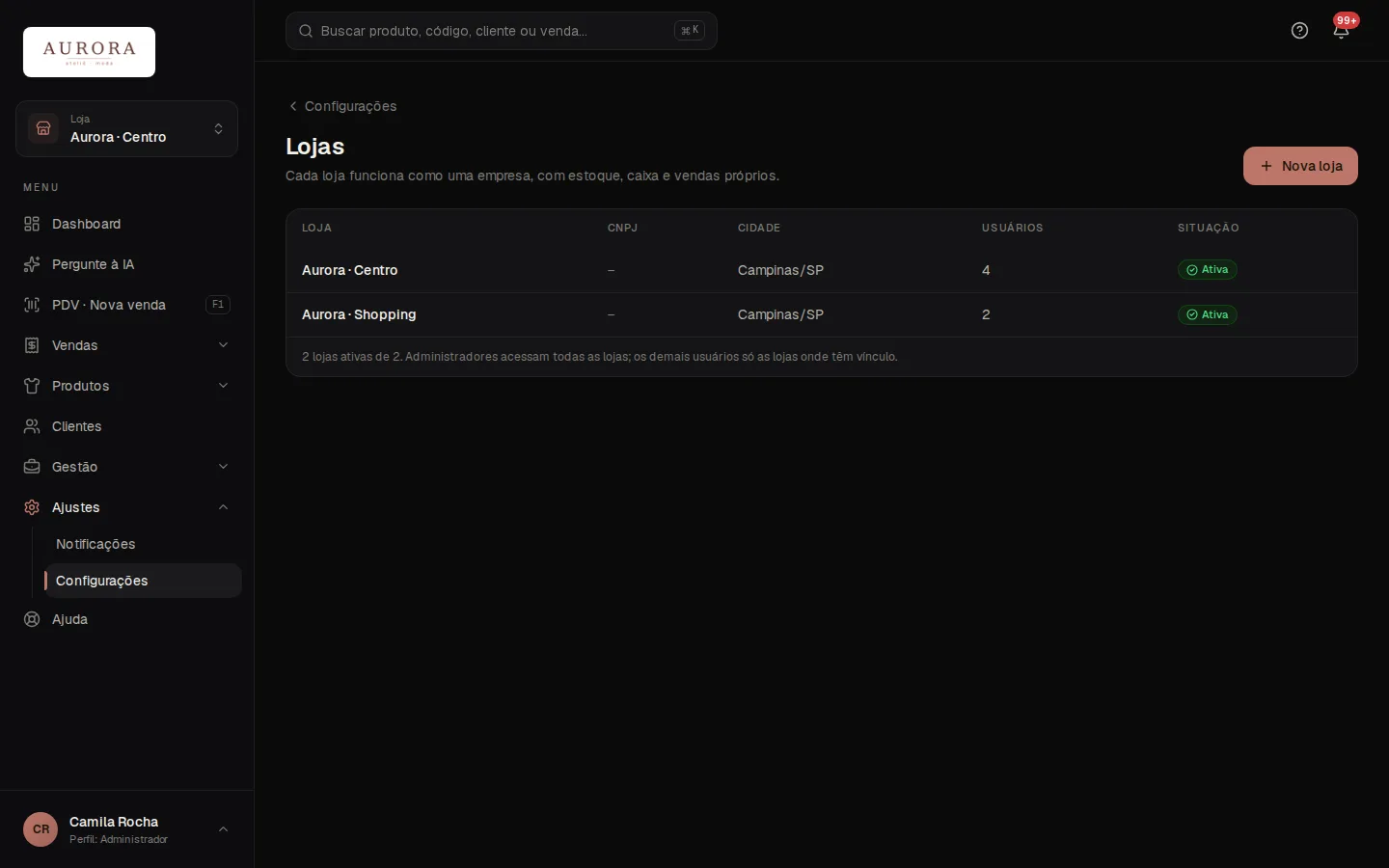Open the Loja Aurora · Centro selector dropdown

(x=126, y=128)
